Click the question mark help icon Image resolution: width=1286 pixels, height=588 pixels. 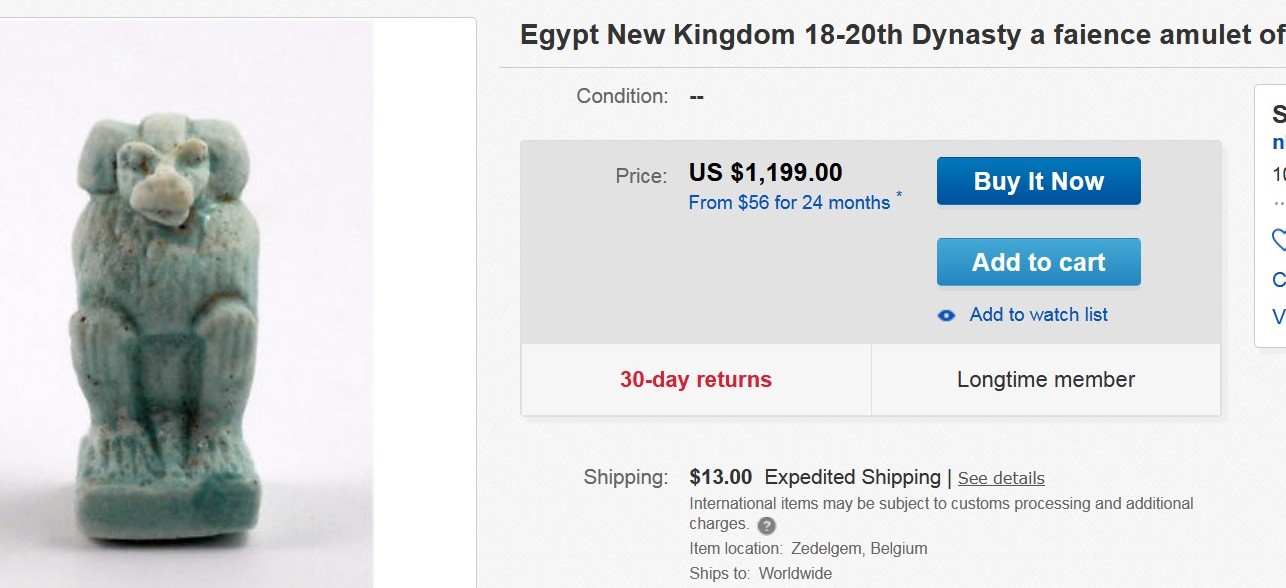[766, 525]
